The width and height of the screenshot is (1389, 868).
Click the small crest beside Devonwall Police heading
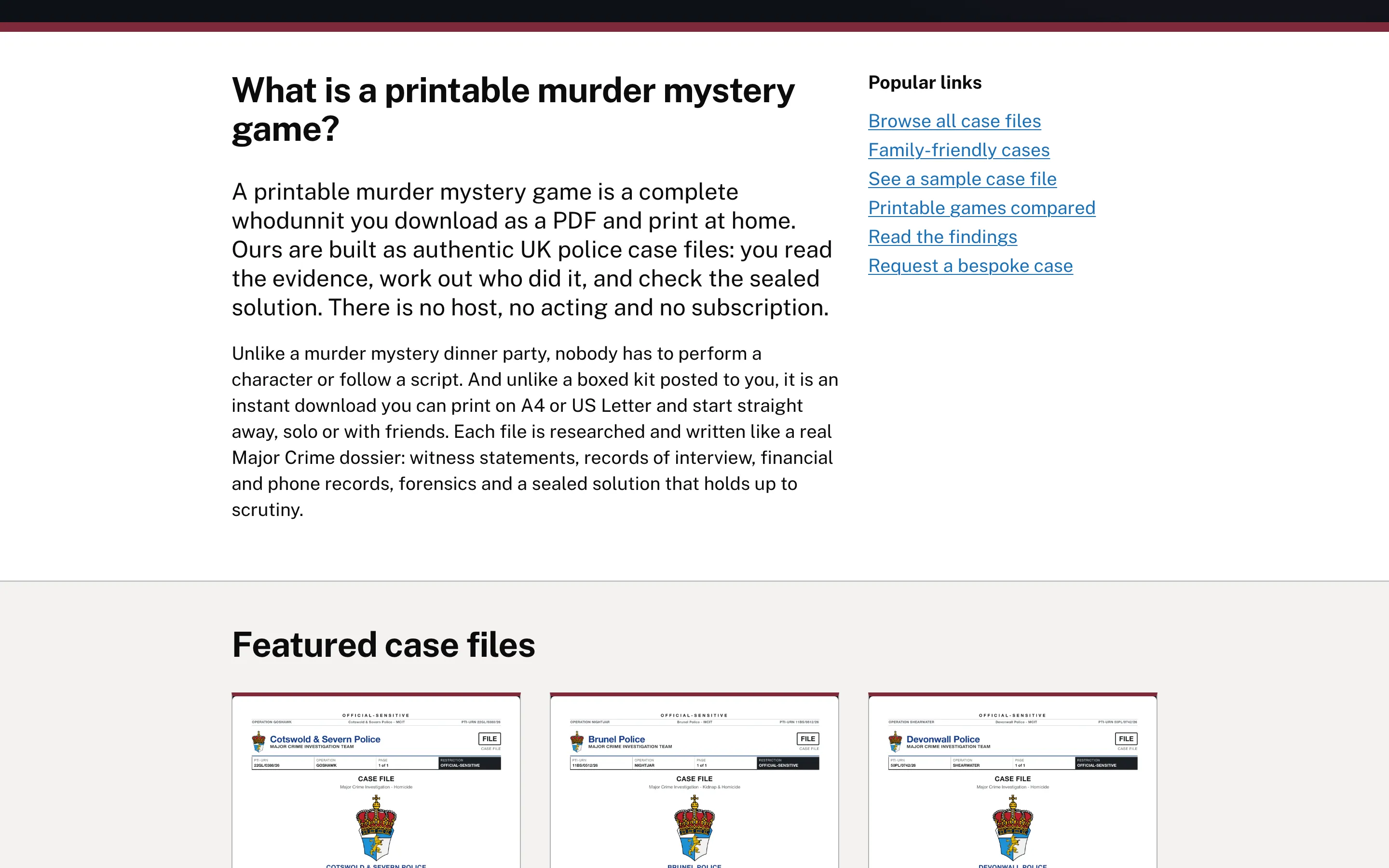pos(895,742)
